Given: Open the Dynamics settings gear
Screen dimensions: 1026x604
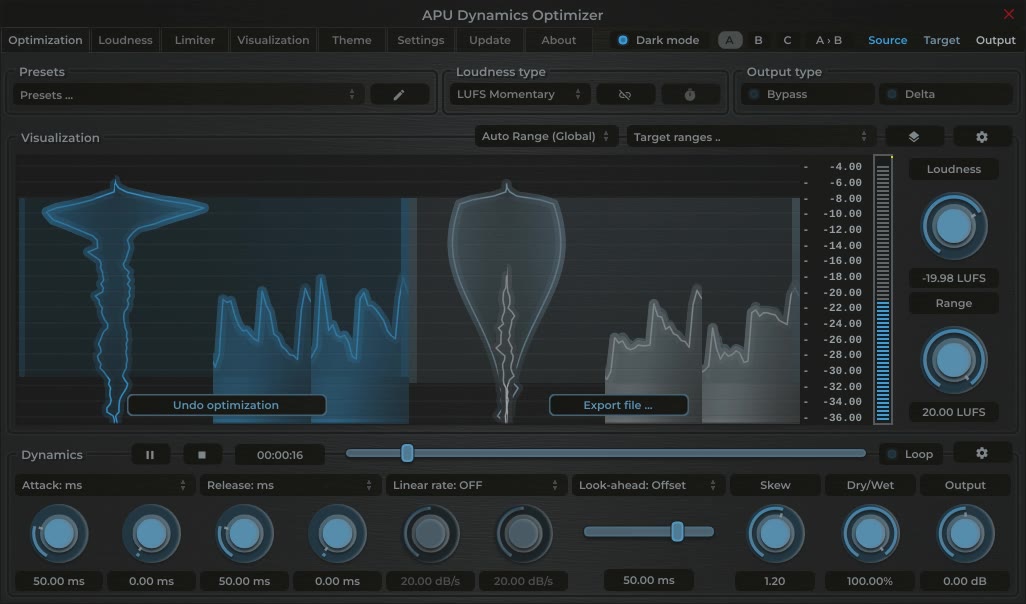Looking at the screenshot, I should (982, 453).
